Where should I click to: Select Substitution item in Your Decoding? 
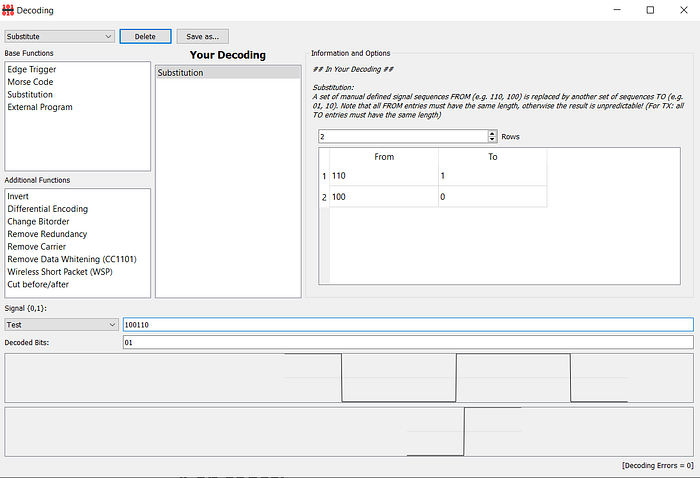[228, 73]
